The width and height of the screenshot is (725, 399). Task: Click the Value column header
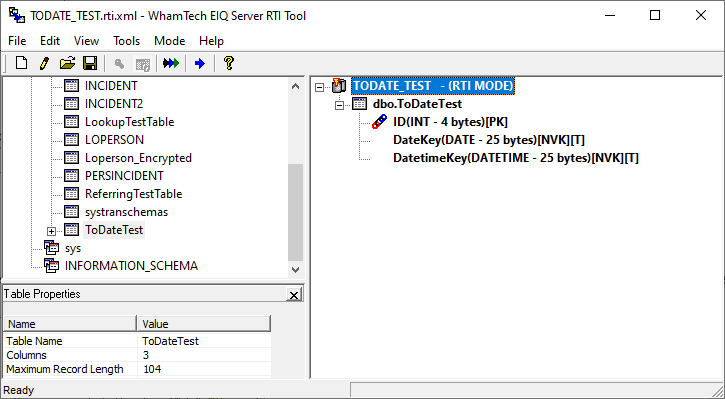204,324
